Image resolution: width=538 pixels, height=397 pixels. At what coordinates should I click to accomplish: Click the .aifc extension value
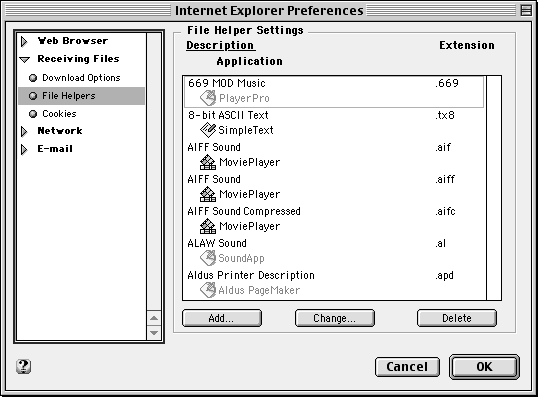click(445, 211)
